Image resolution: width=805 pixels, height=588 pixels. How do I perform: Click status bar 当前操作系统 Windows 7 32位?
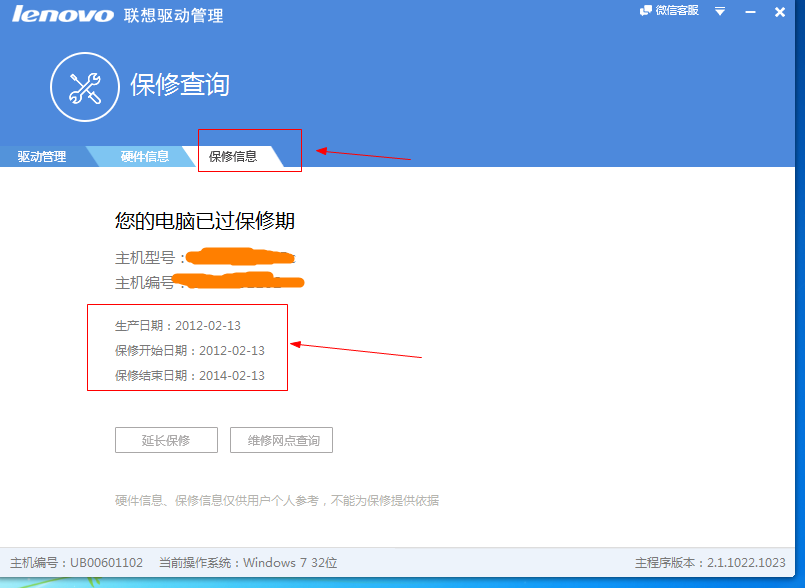pos(248,563)
